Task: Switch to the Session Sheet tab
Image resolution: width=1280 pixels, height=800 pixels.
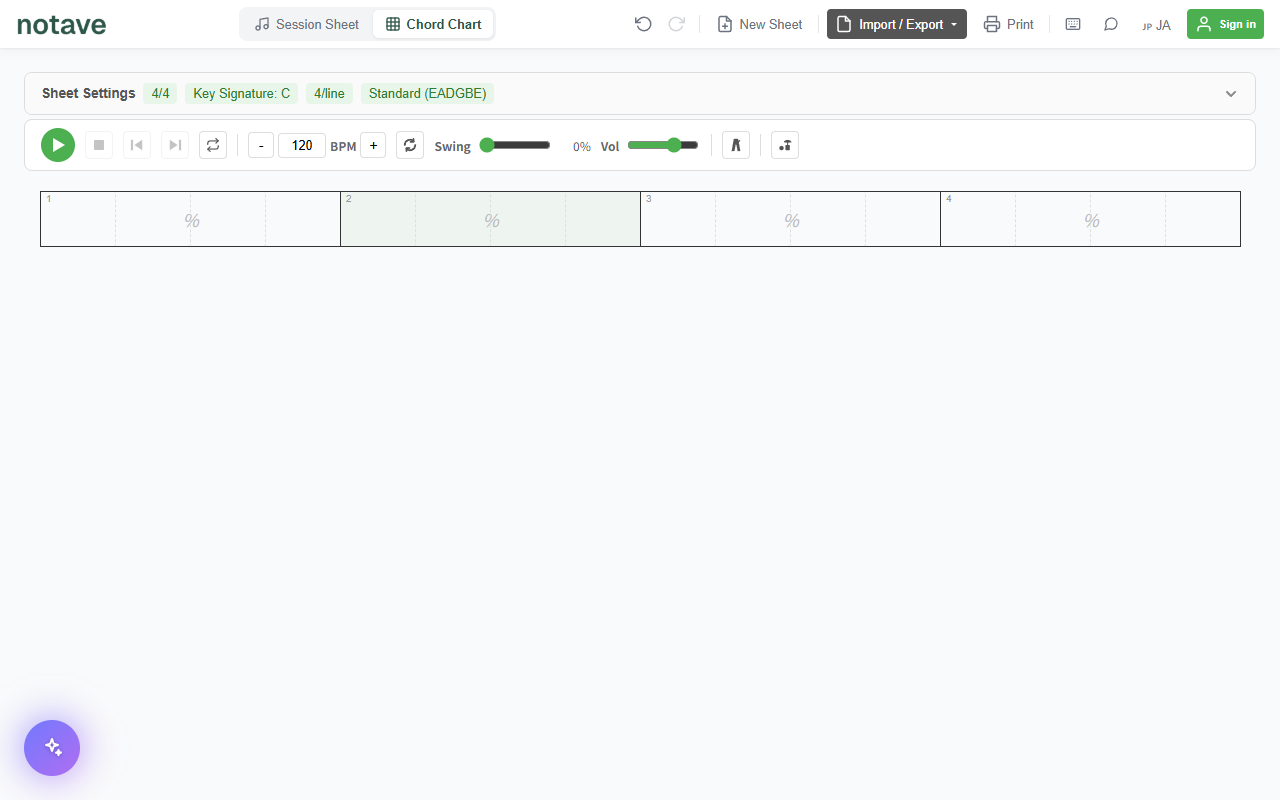Action: 307,24
